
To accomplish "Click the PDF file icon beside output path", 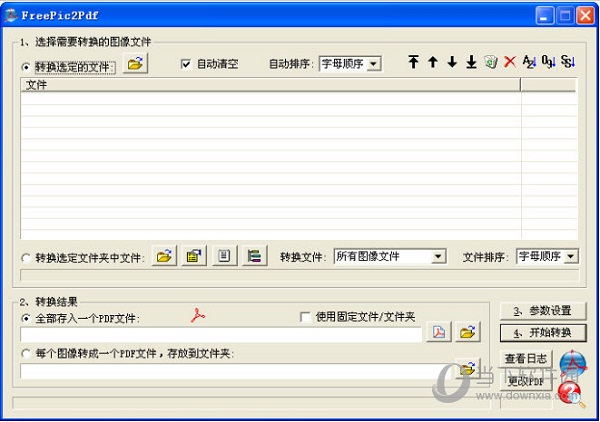I will 439,332.
